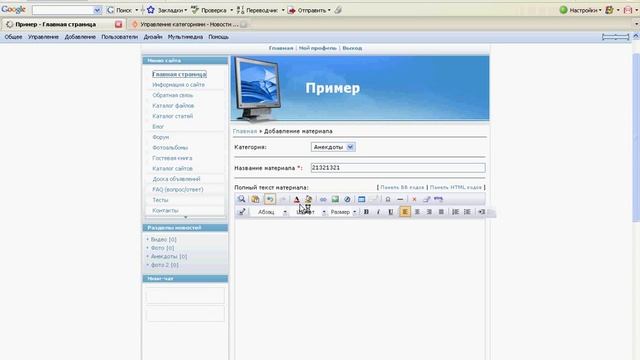Open the Дизайн admin menu
Screen dimensions: 640x360
(153, 37)
